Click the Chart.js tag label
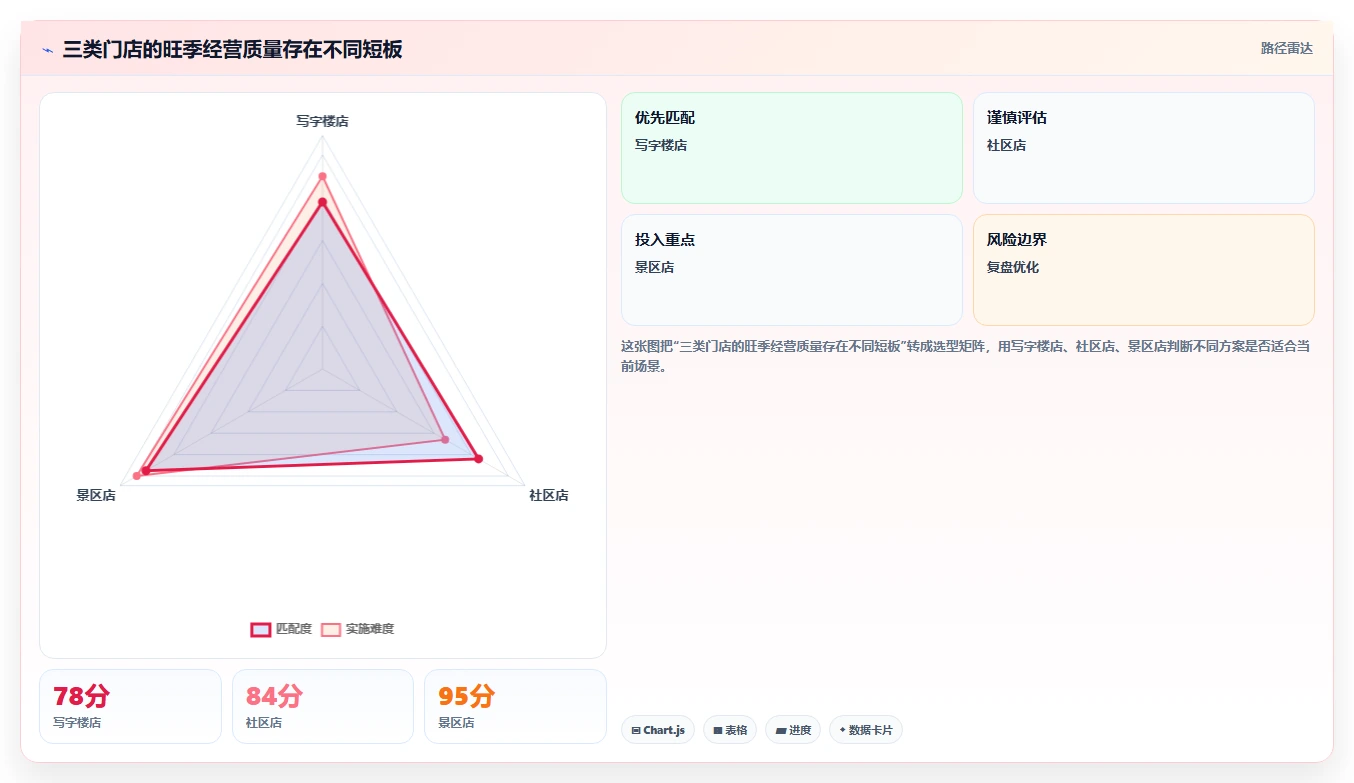 point(664,731)
